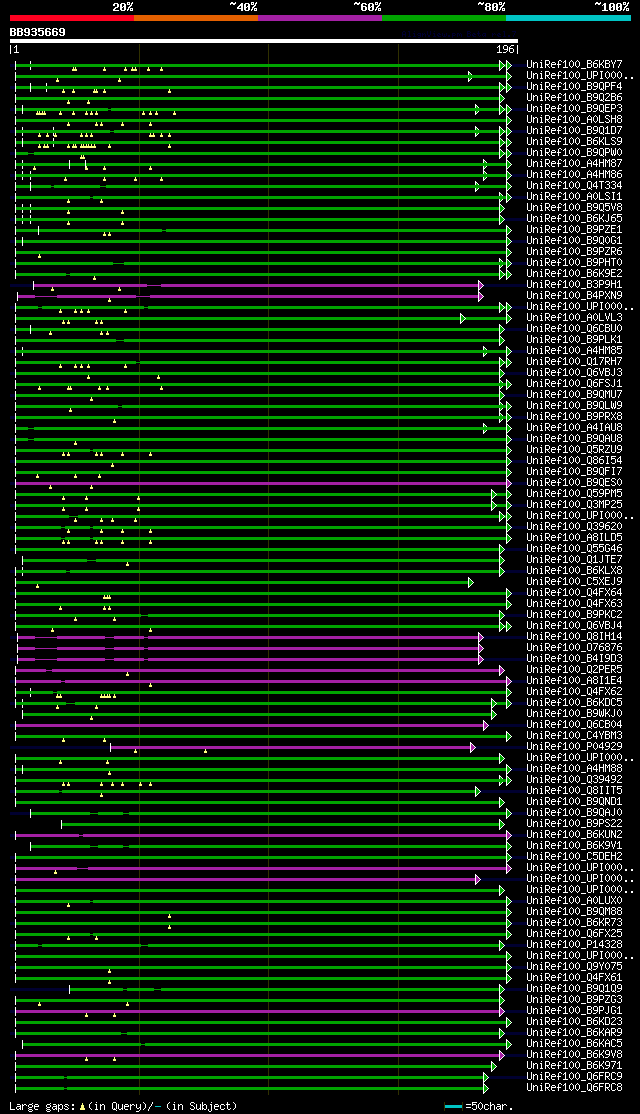Select the UniRef100_Q86I54 label

click(x=575, y=460)
